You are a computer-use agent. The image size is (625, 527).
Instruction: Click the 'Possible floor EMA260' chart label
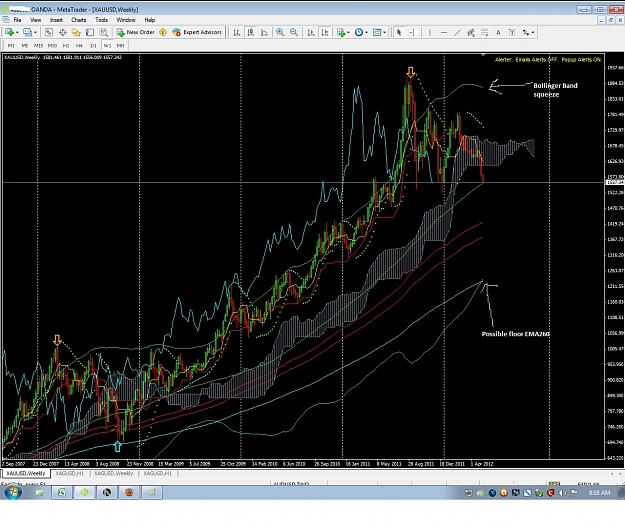tap(515, 334)
